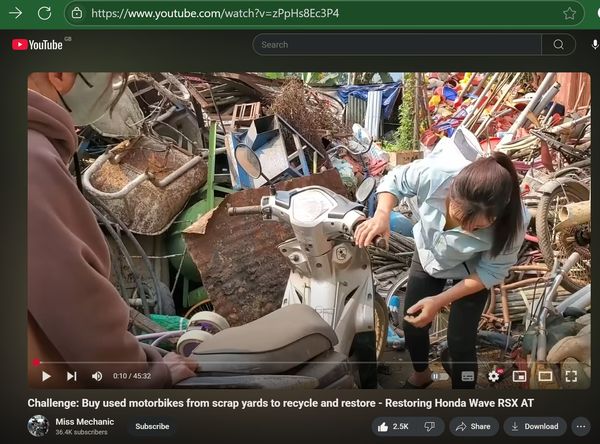600x444 pixels.
Task: Open the Miss Mechanic channel name link
Action: pos(85,421)
